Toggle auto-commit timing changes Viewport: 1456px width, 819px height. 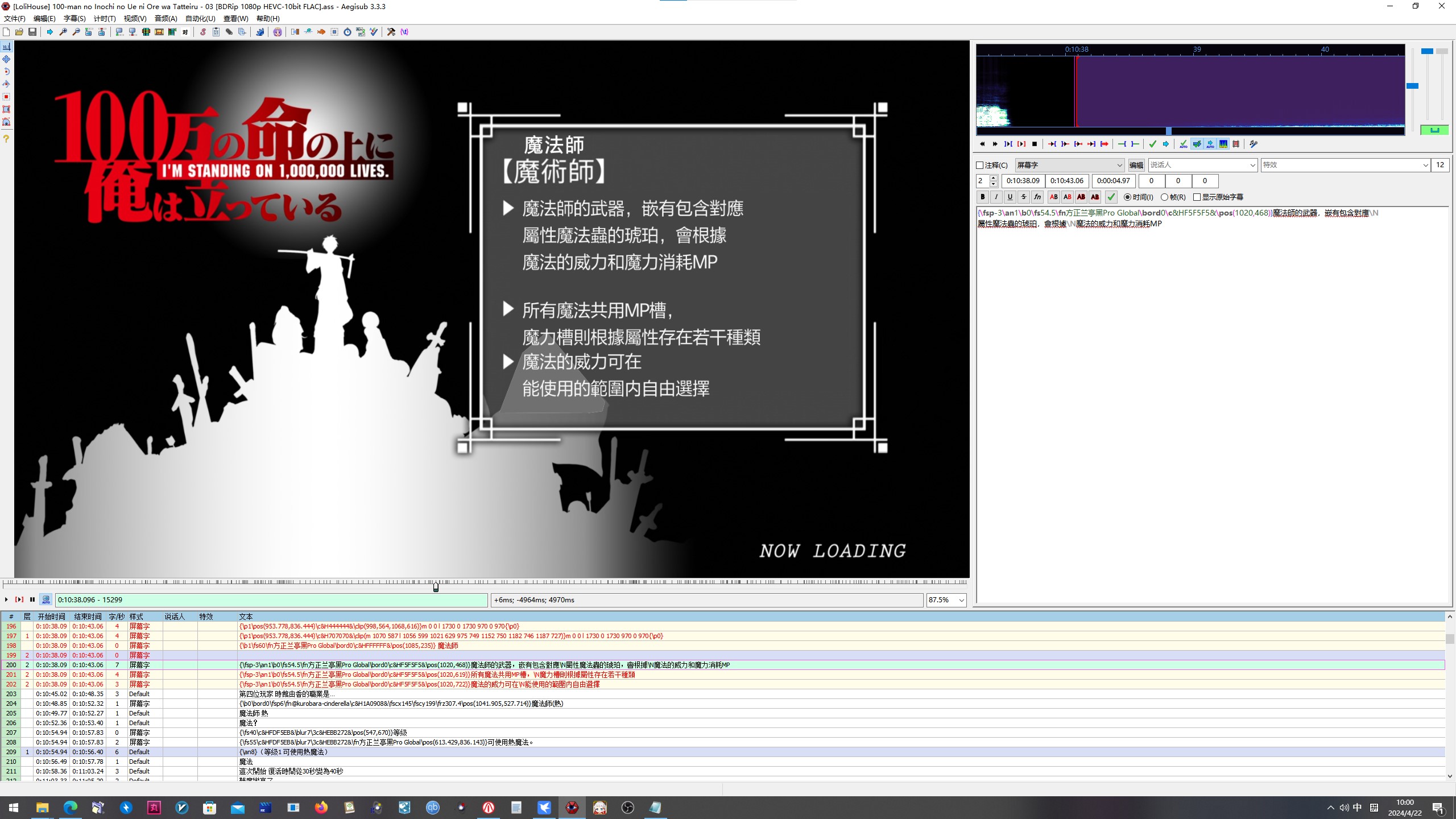[x=1184, y=144]
